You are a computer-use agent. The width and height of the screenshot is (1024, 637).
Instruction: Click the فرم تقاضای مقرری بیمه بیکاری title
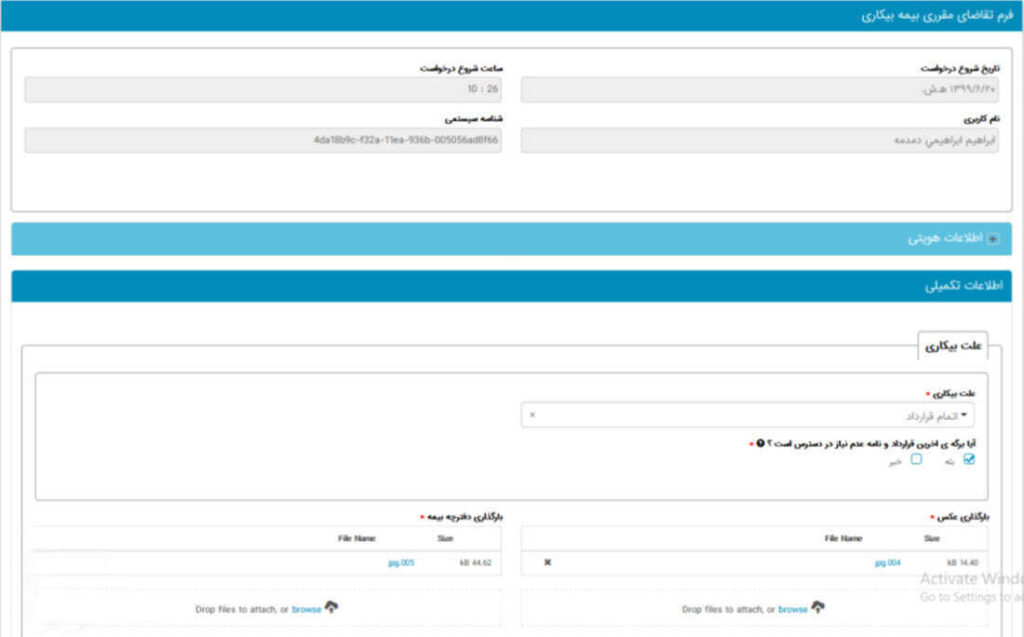click(x=937, y=15)
